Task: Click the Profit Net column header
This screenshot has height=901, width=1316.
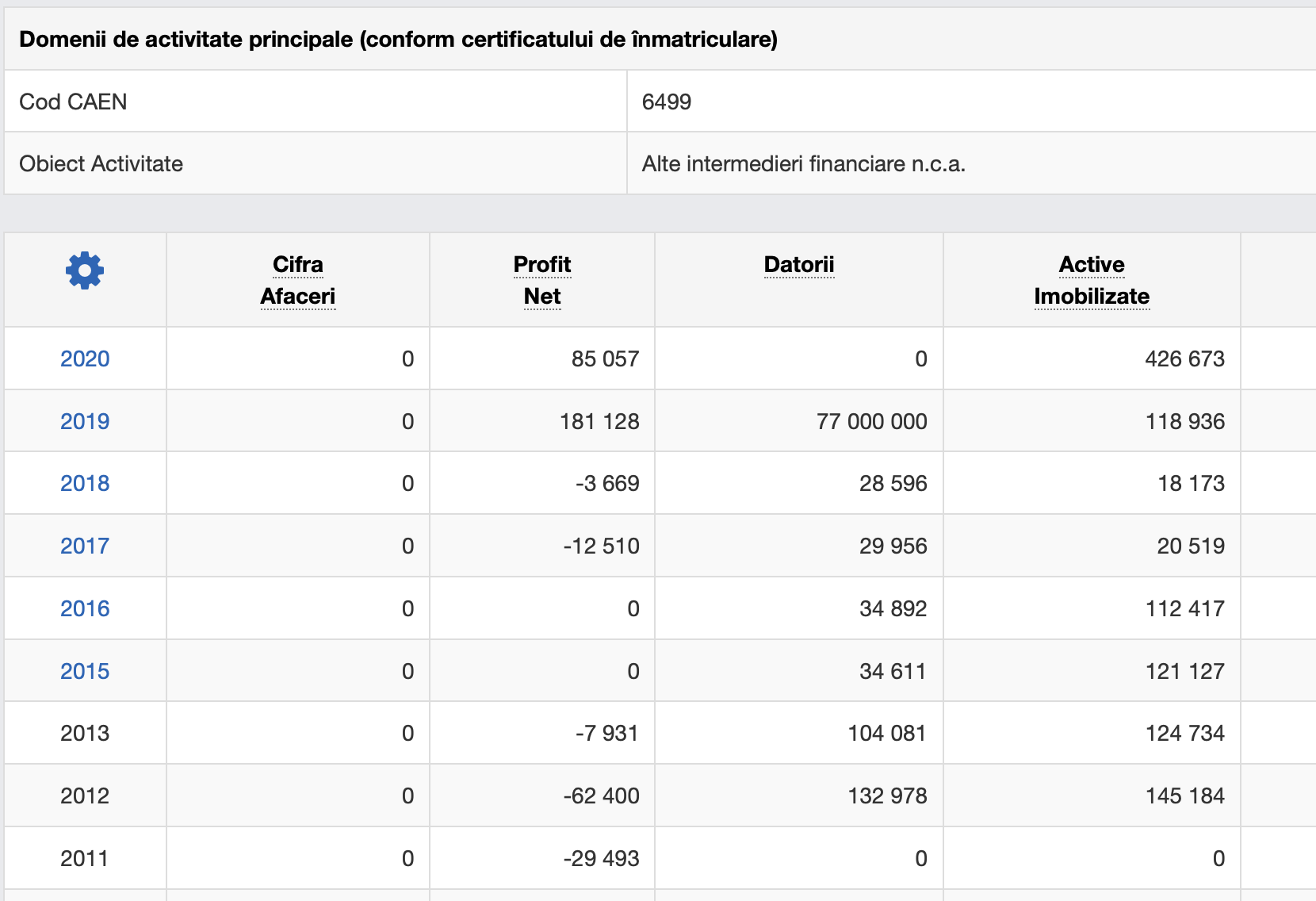Action: tap(542, 280)
